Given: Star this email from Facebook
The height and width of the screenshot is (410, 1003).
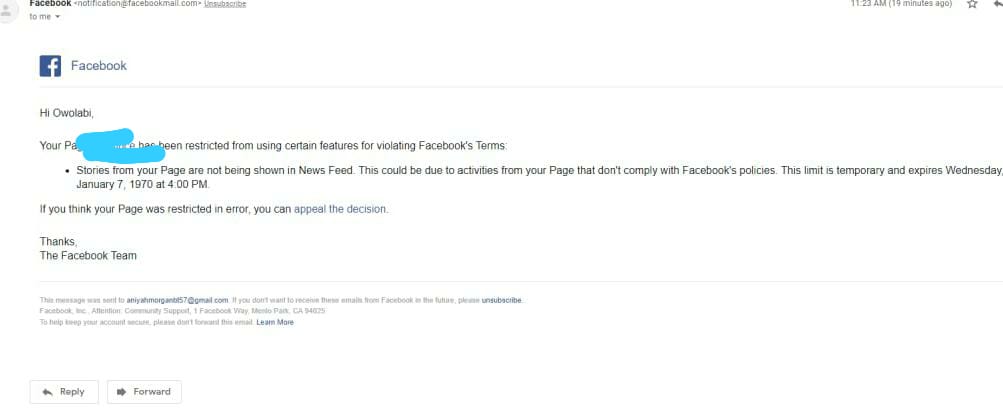Looking at the screenshot, I should [972, 3].
